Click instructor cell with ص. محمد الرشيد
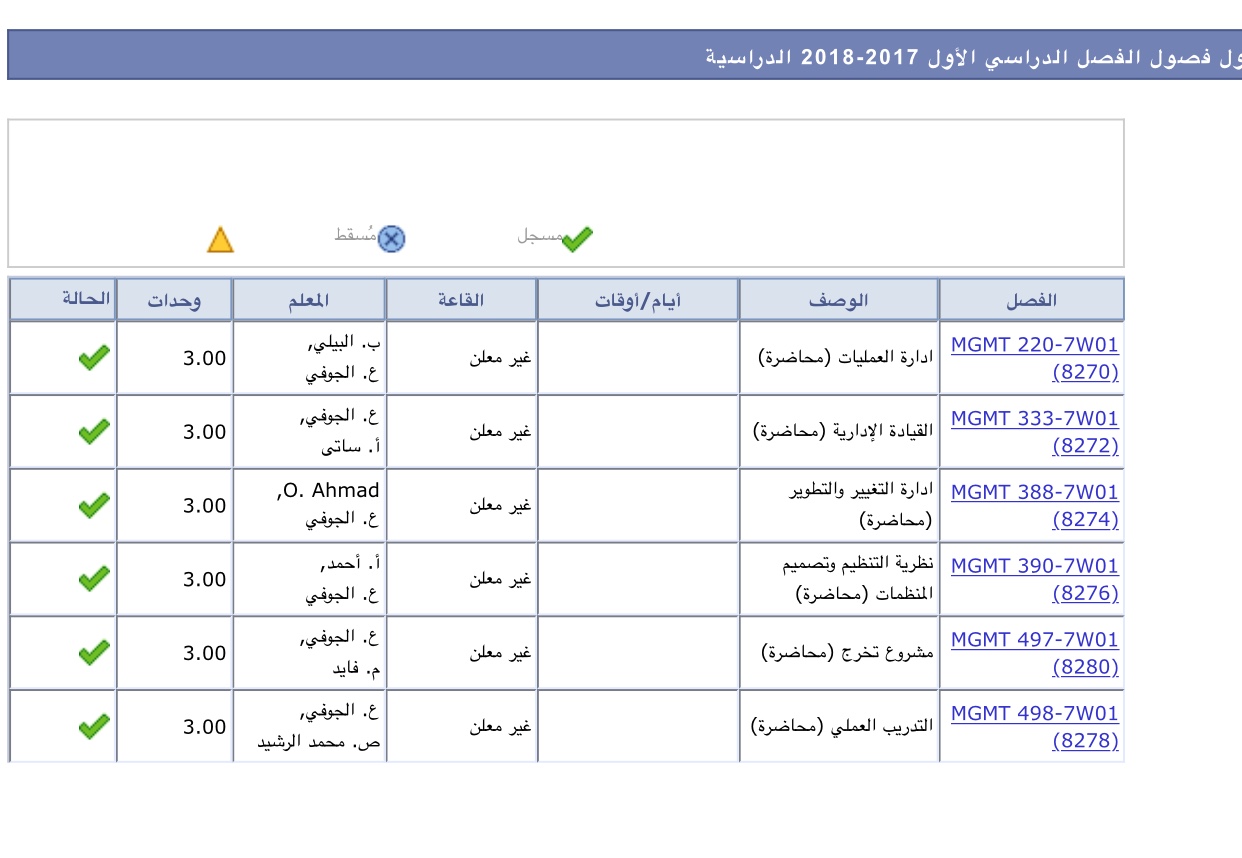The height and width of the screenshot is (858, 1242). tap(309, 727)
